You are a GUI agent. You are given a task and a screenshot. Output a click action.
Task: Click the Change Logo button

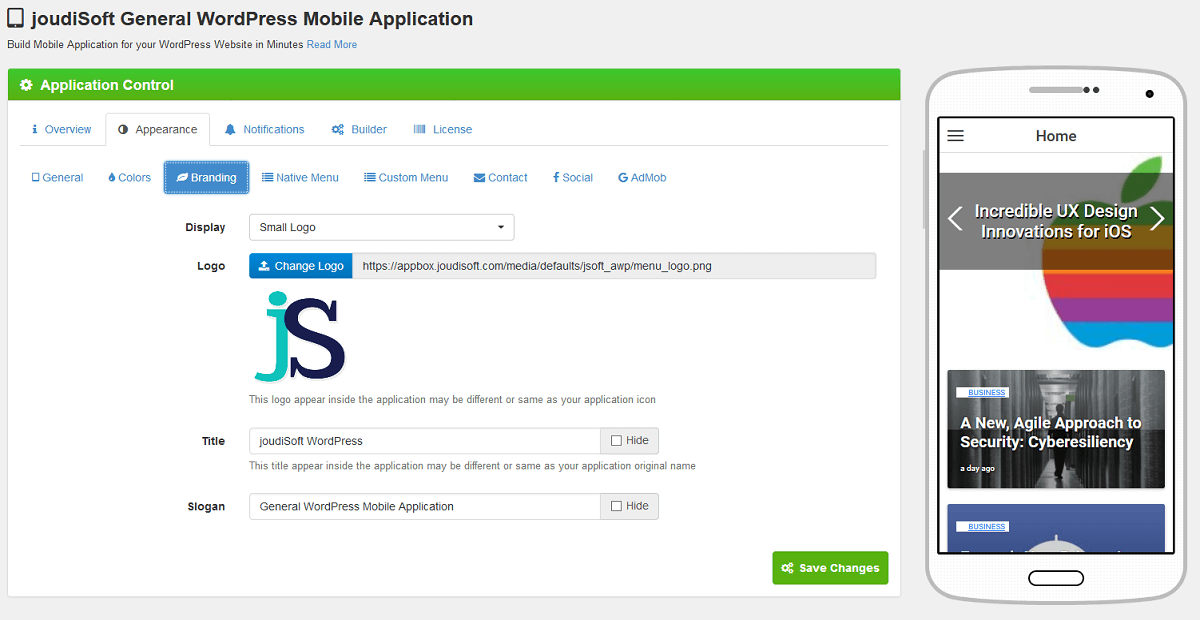point(300,266)
